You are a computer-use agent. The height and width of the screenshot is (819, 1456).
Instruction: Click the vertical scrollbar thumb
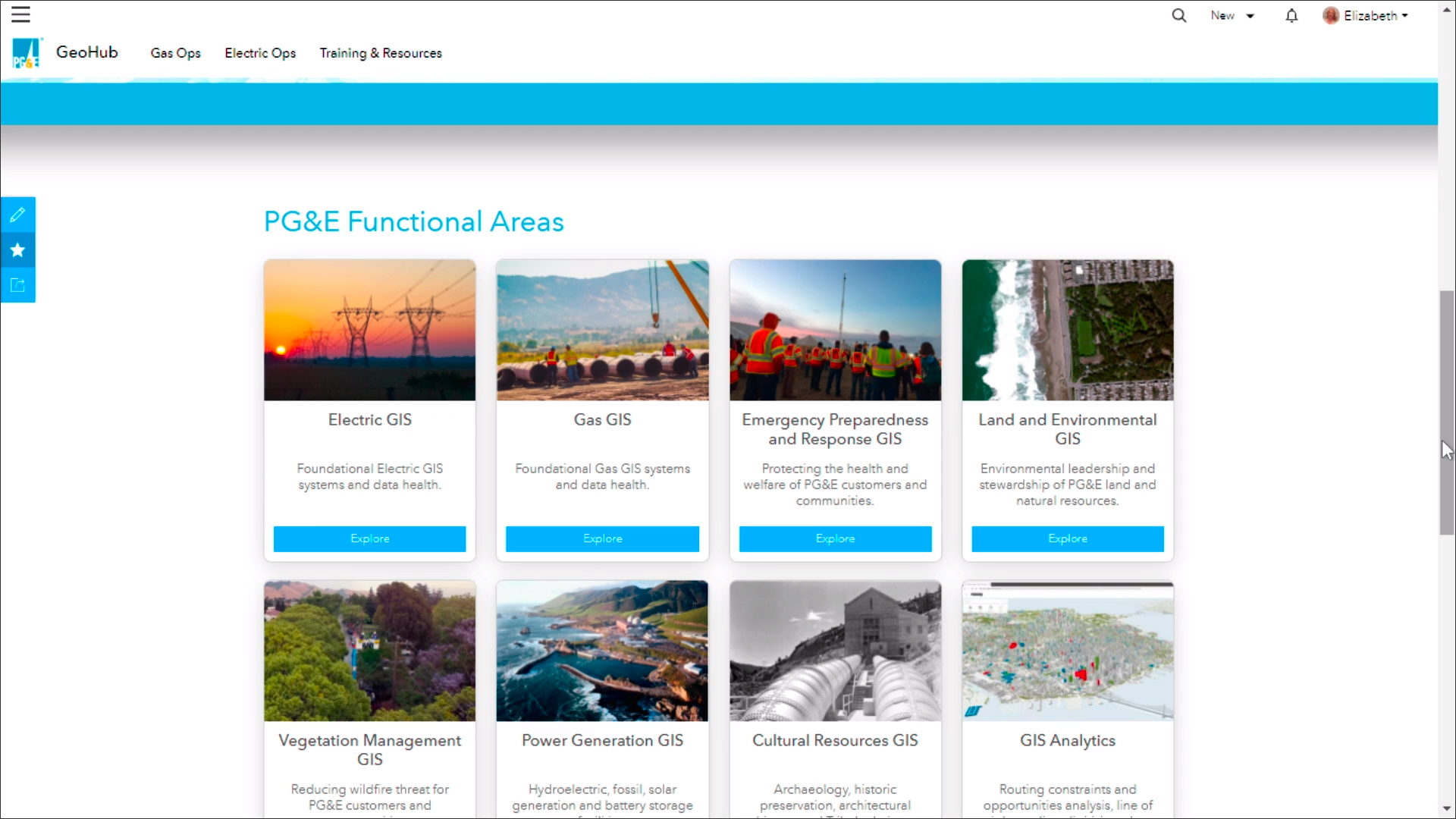click(1447, 413)
